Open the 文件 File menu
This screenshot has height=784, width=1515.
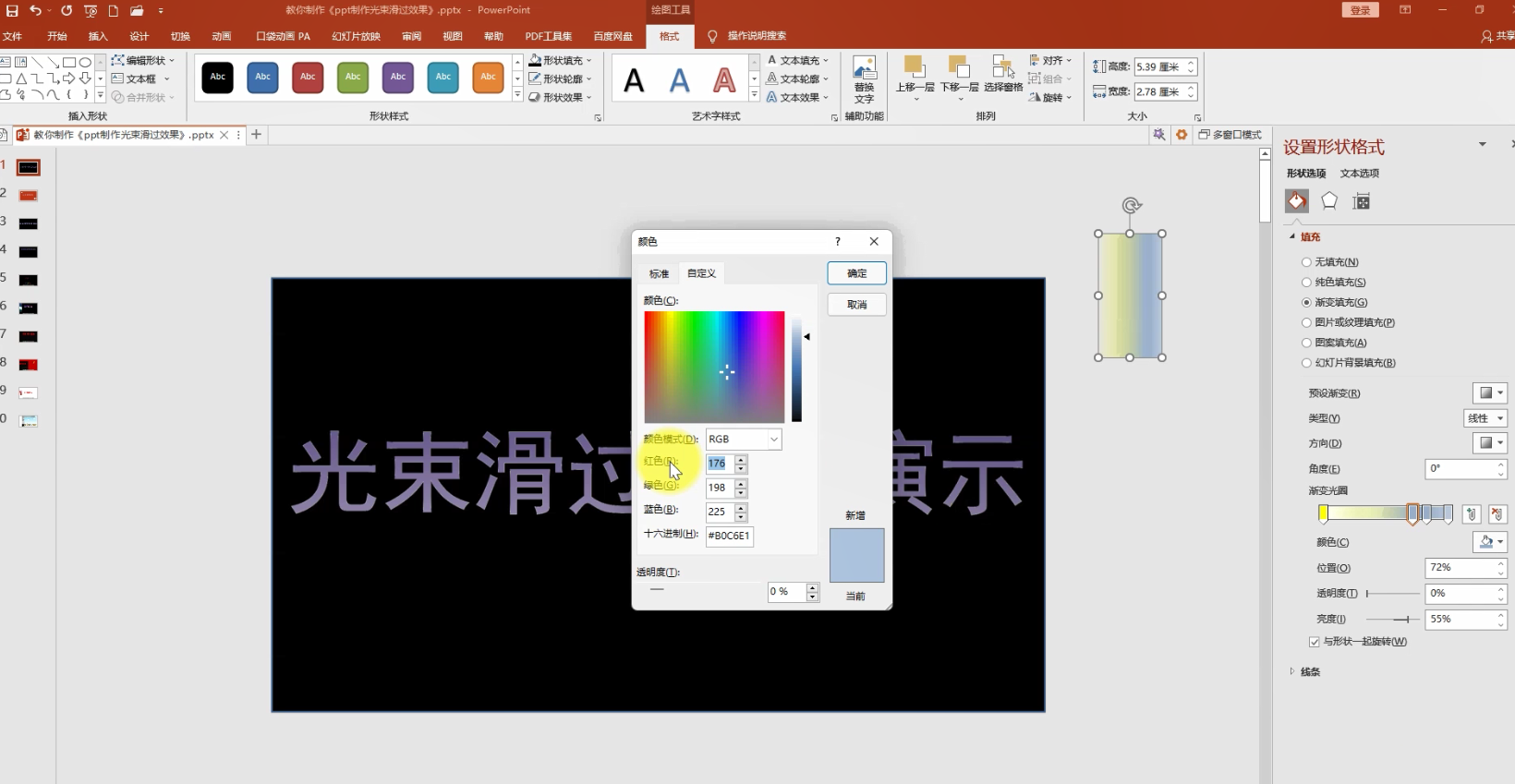click(12, 36)
